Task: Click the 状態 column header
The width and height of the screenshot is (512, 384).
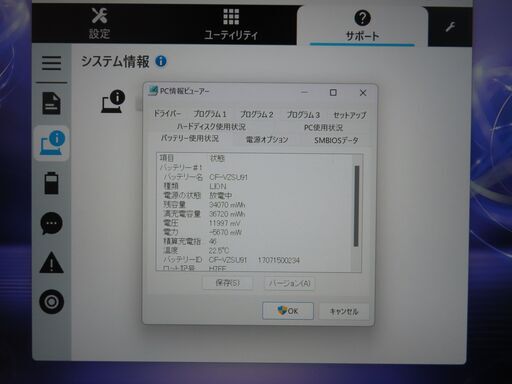Action: pos(217,158)
